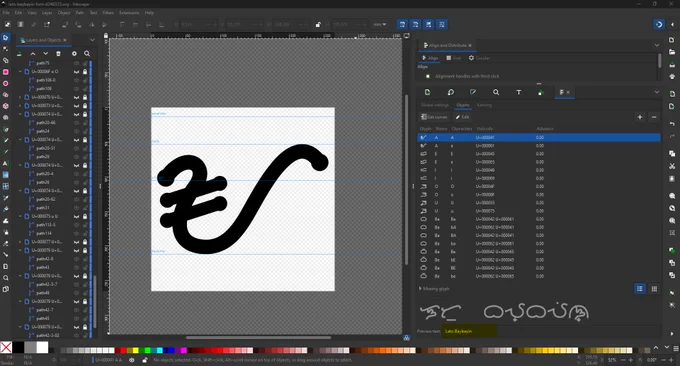Click the canvas horizontal scrollbar

[x=258, y=337]
